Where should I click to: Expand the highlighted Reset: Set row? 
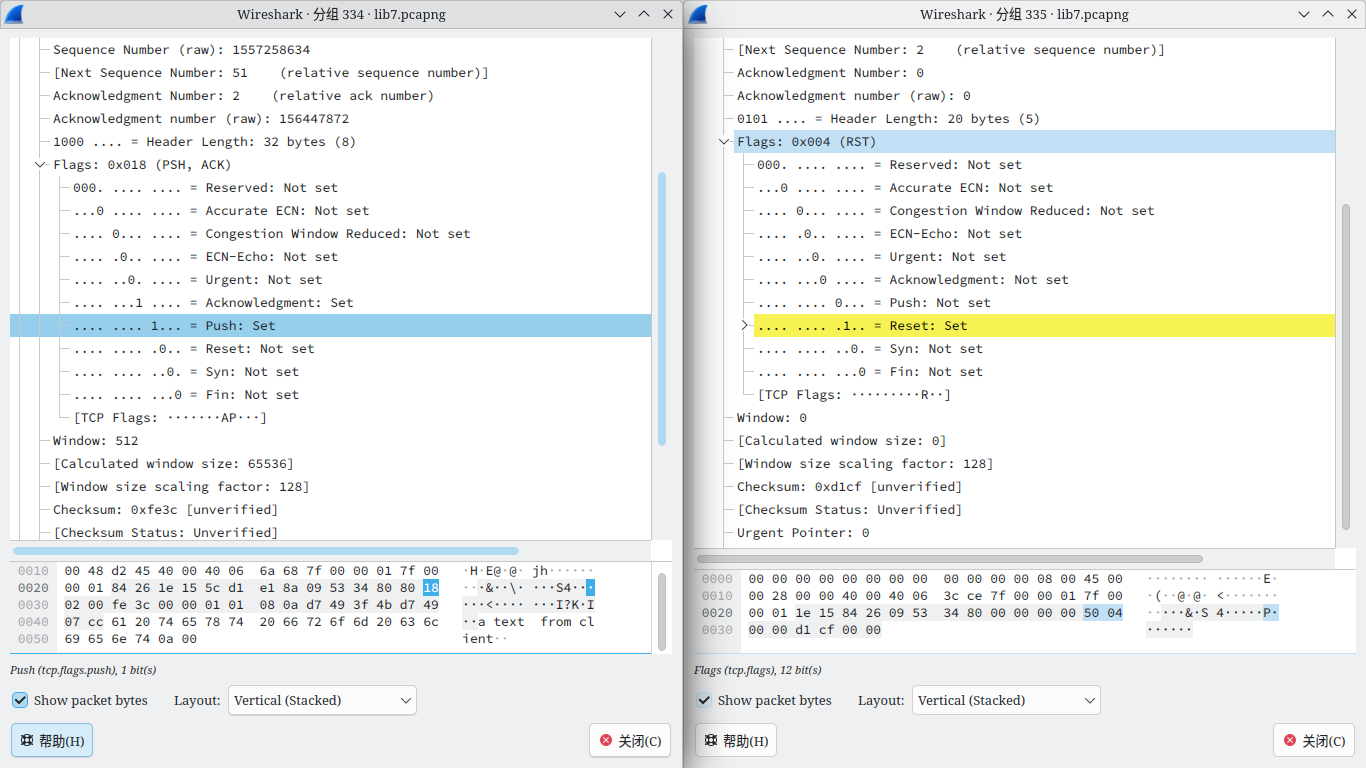744,326
